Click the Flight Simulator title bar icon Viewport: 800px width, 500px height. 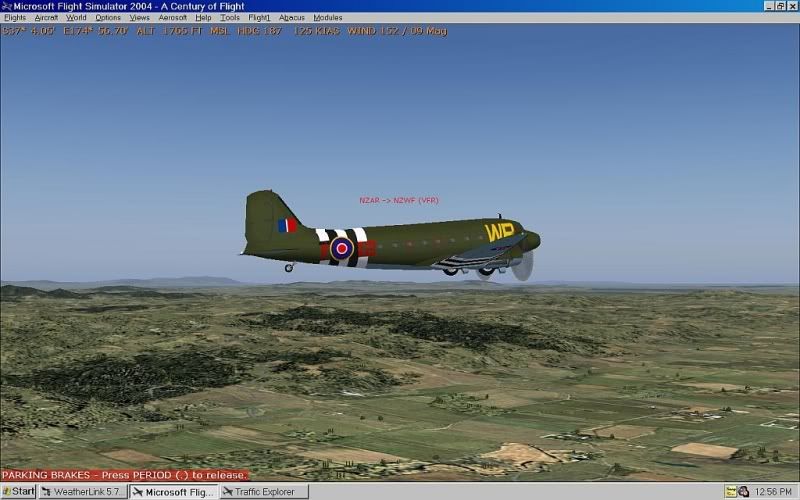coord(7,6)
